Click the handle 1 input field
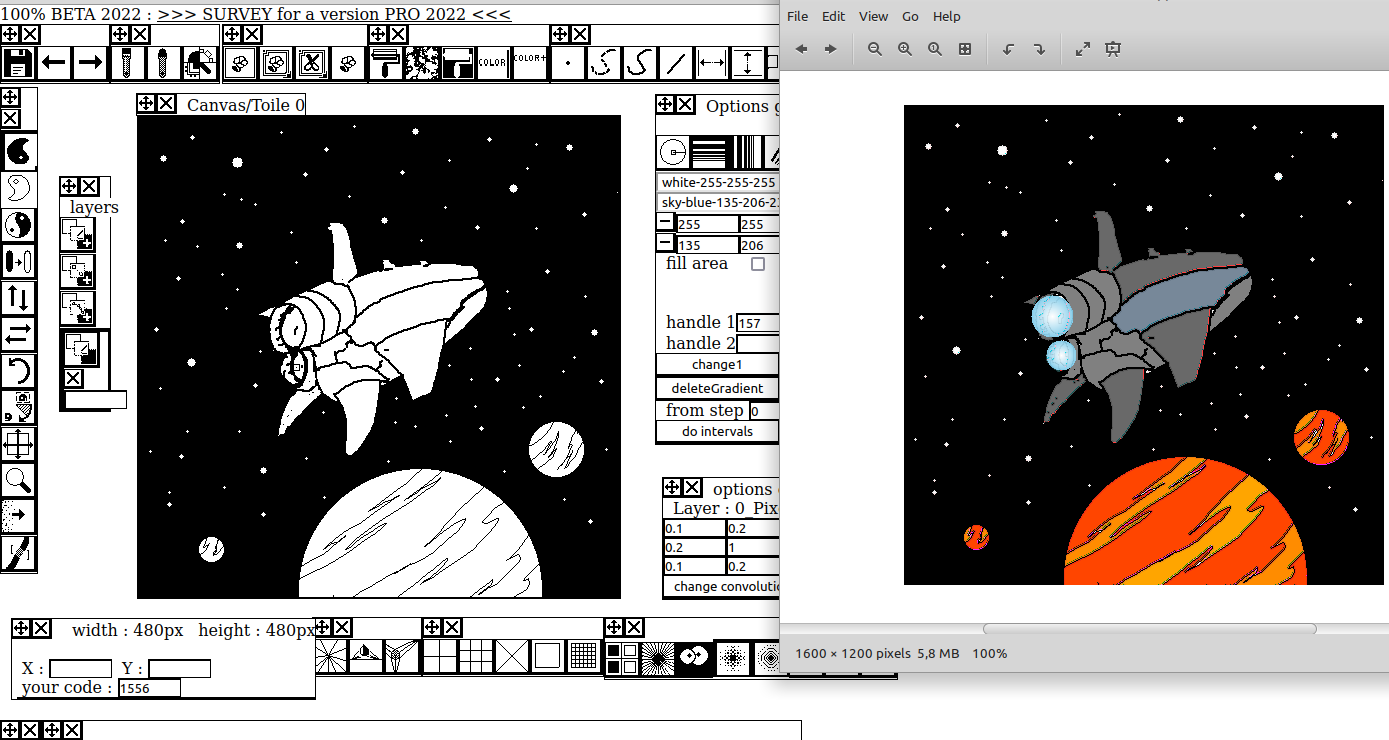The height and width of the screenshot is (740, 1389). tap(758, 323)
